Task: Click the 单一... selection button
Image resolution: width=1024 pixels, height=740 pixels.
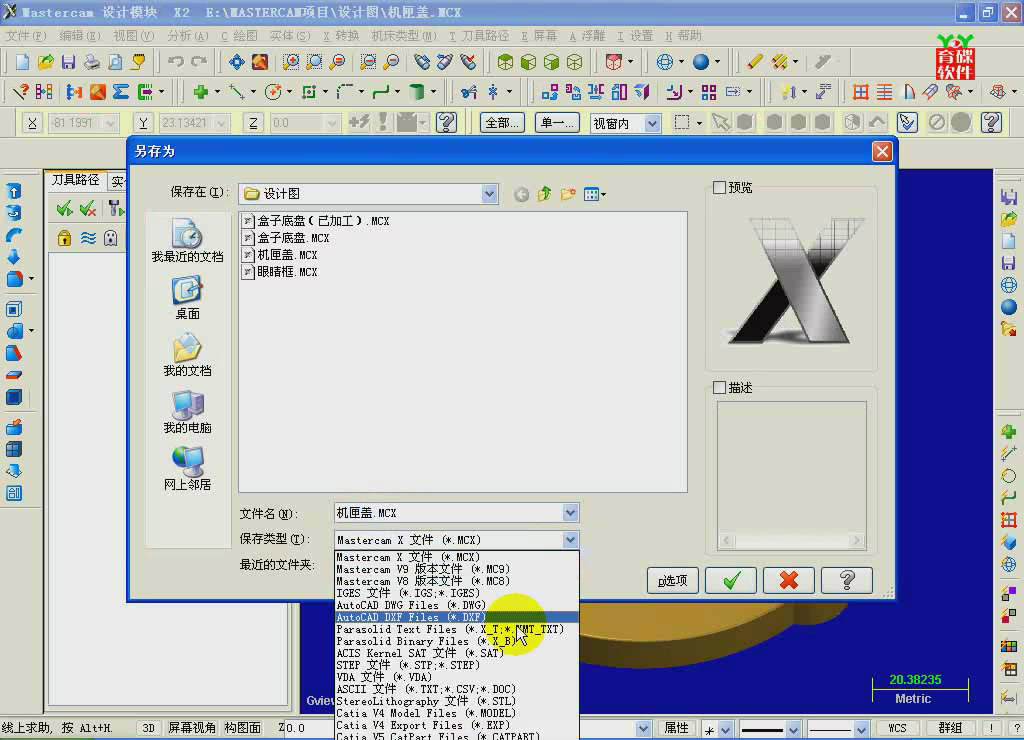Action: point(557,123)
